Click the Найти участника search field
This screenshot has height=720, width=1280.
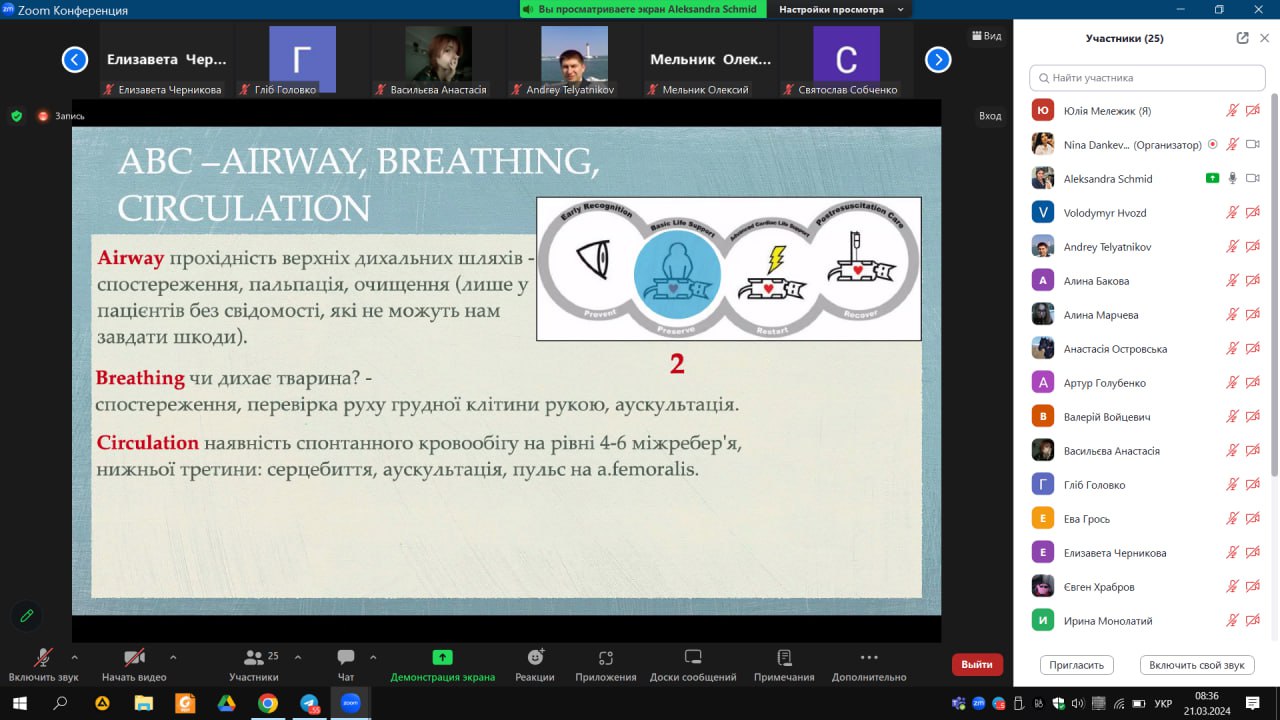[1149, 77]
